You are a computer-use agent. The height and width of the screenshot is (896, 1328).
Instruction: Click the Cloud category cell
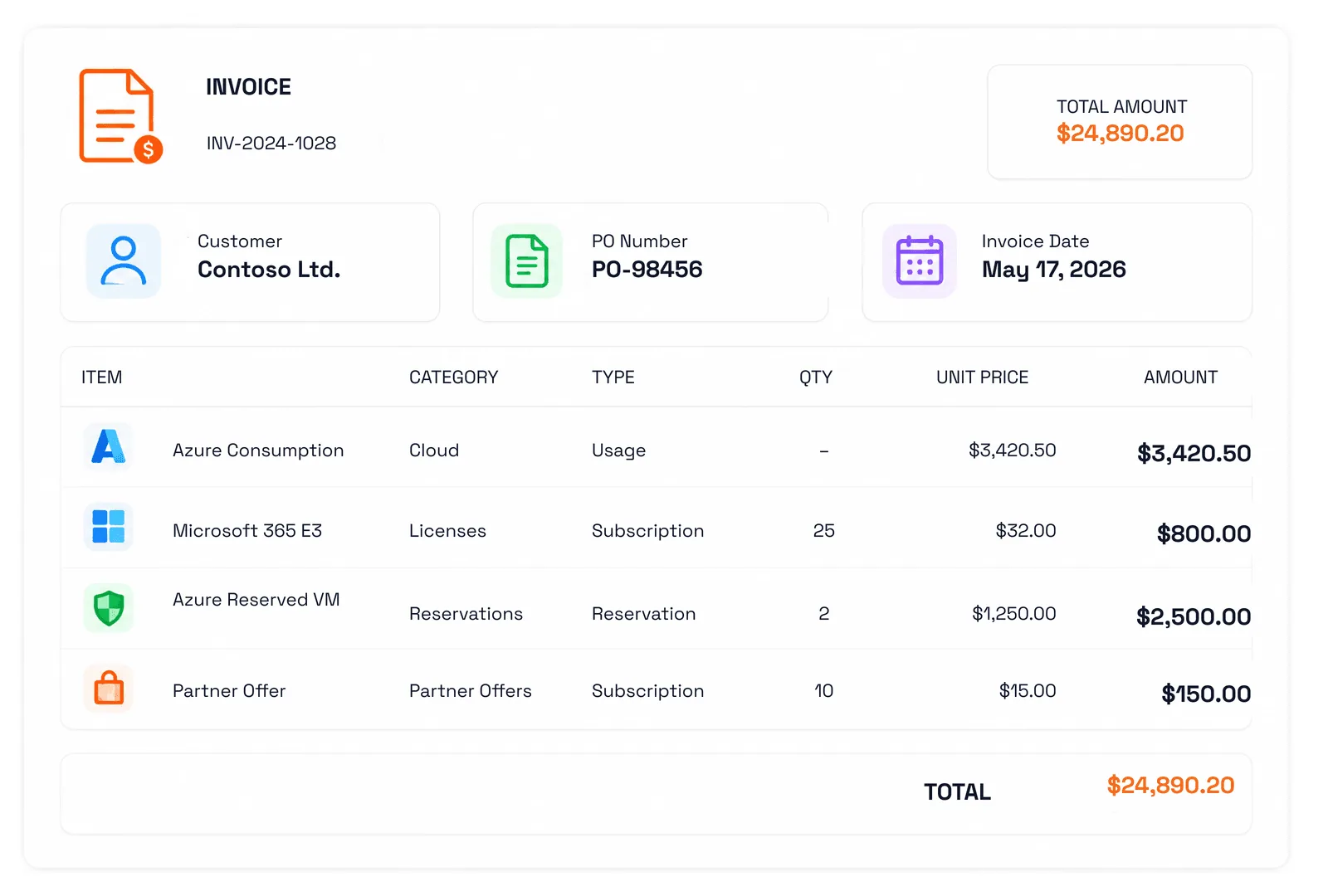click(434, 450)
